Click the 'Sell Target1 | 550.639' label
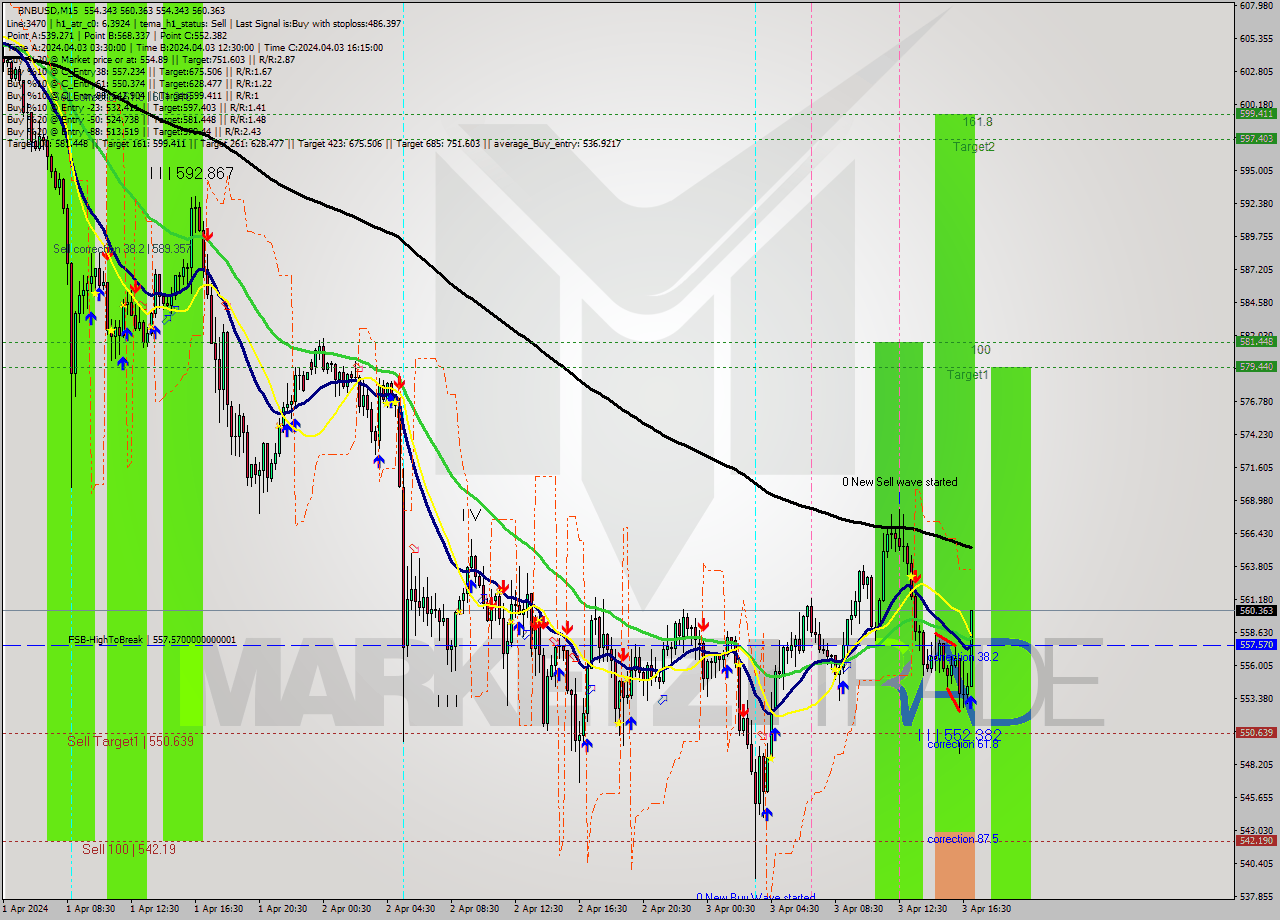The image size is (1280, 920). (x=130, y=741)
